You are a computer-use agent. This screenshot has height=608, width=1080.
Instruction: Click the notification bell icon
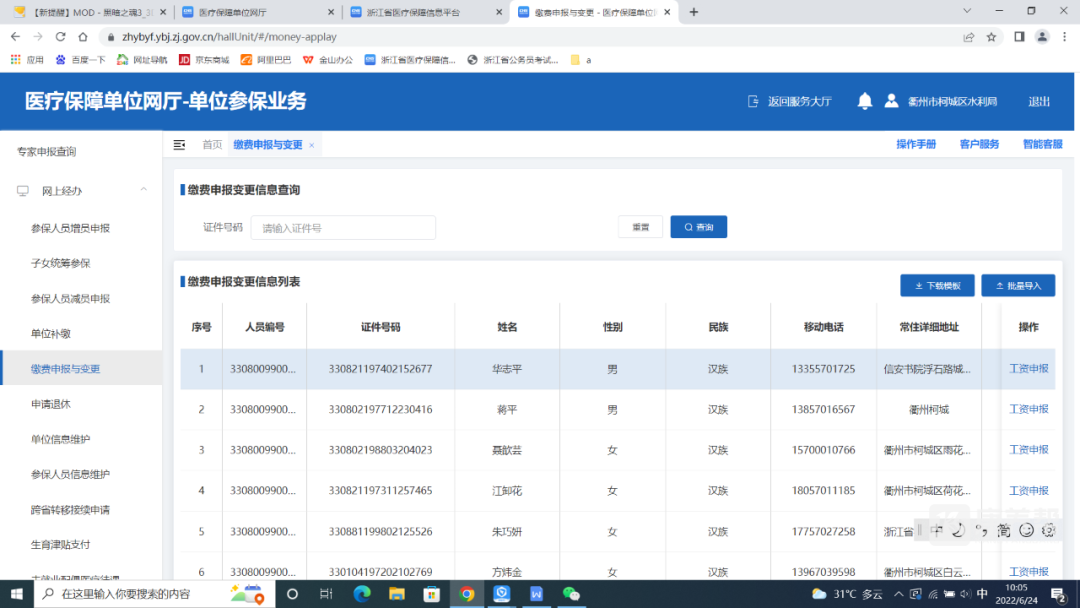pyautogui.click(x=864, y=101)
